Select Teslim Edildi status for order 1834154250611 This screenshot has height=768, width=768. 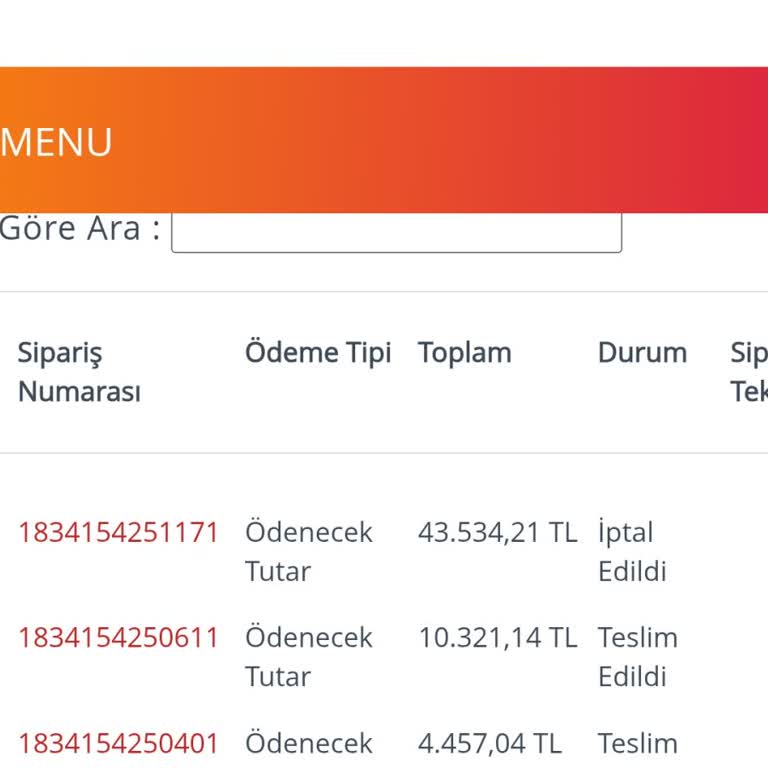tap(638, 657)
